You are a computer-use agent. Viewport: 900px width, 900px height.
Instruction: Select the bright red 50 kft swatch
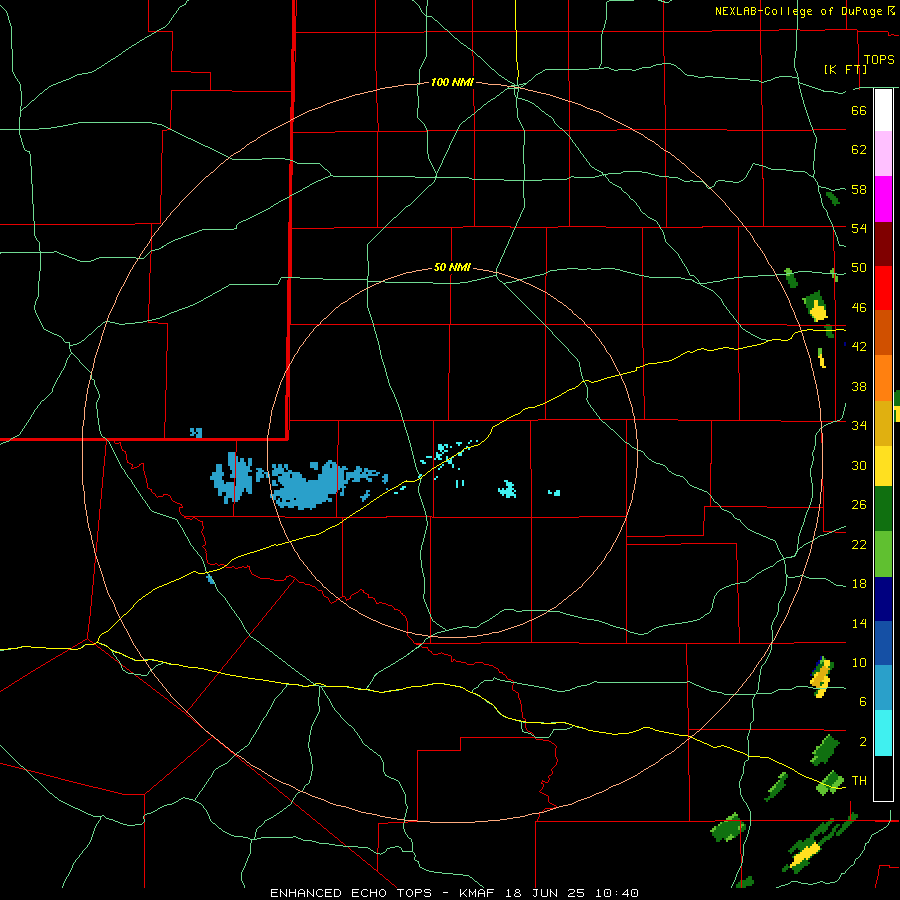(x=883, y=288)
